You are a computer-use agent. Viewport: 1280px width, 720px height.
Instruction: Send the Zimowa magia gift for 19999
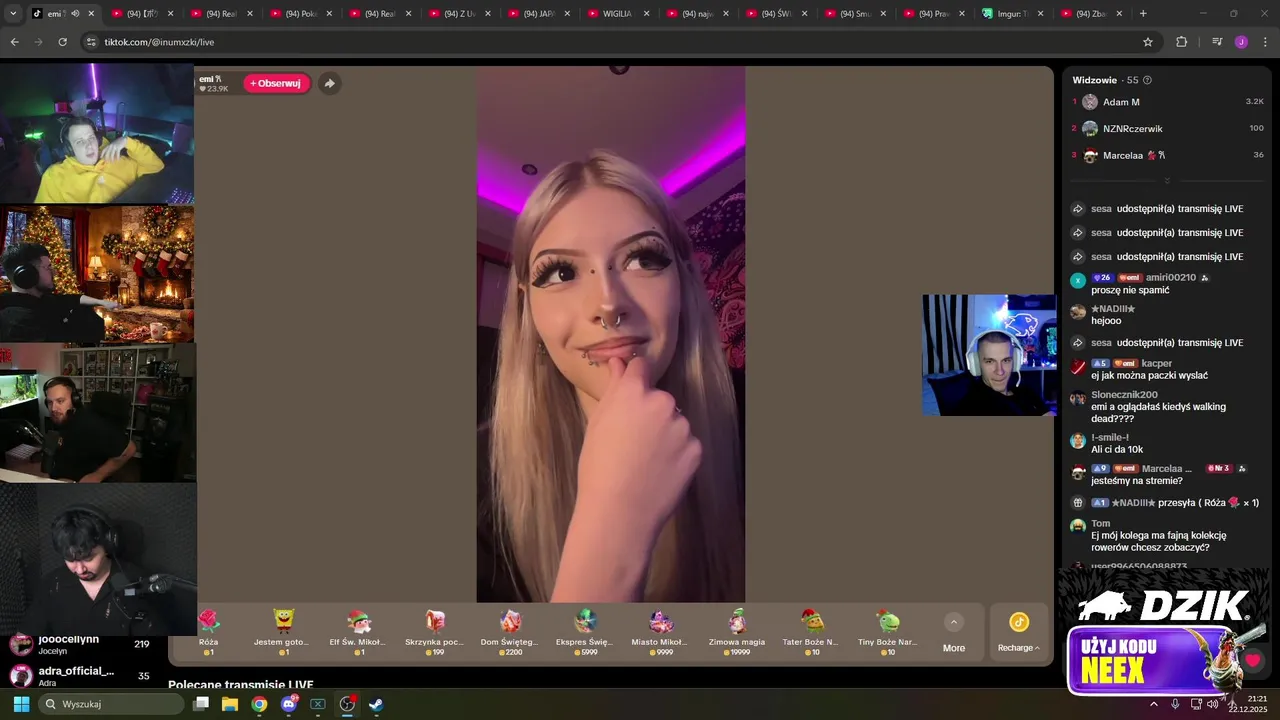[x=737, y=632]
